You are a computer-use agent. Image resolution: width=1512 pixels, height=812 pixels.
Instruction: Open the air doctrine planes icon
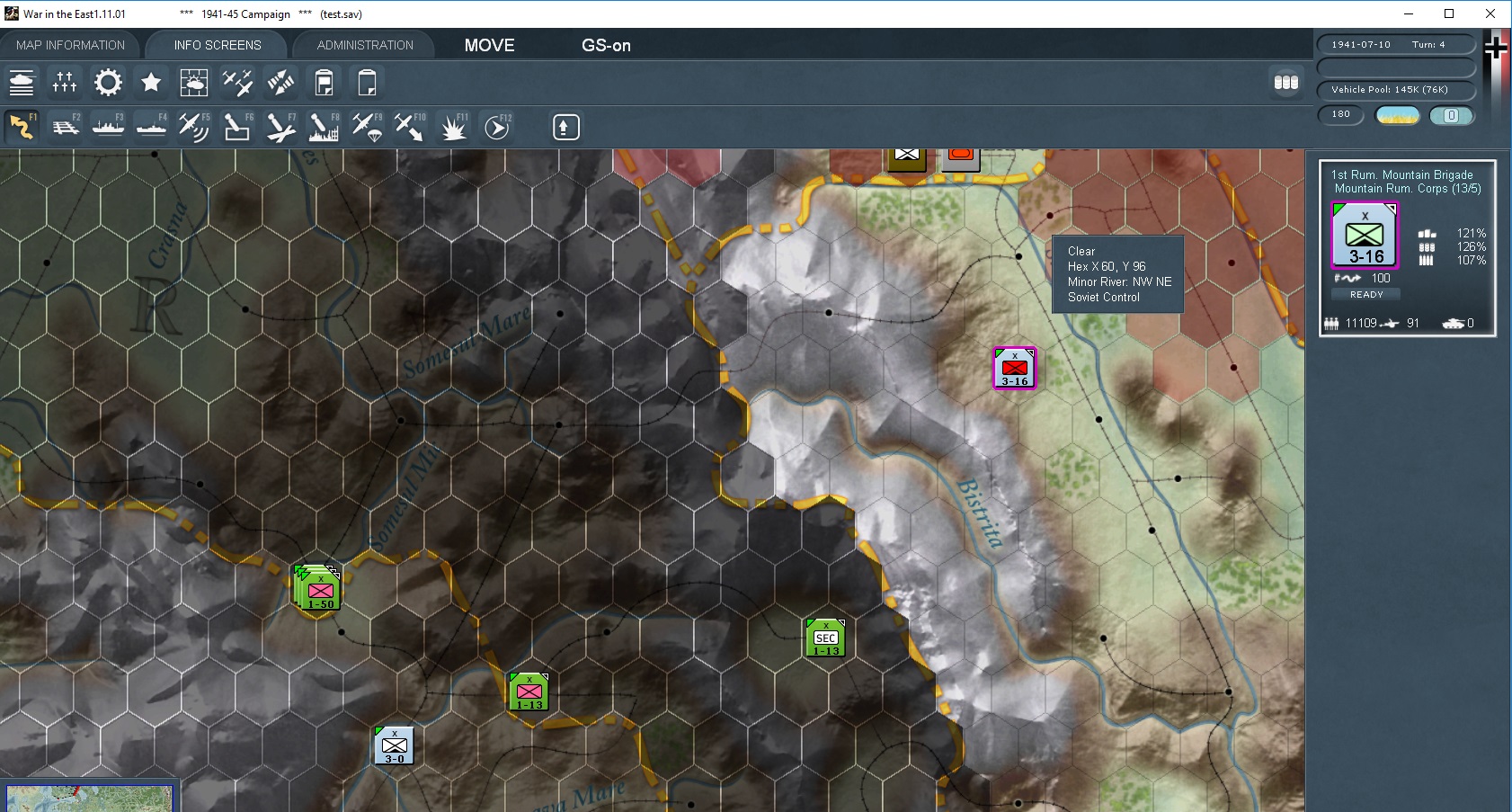point(237,83)
